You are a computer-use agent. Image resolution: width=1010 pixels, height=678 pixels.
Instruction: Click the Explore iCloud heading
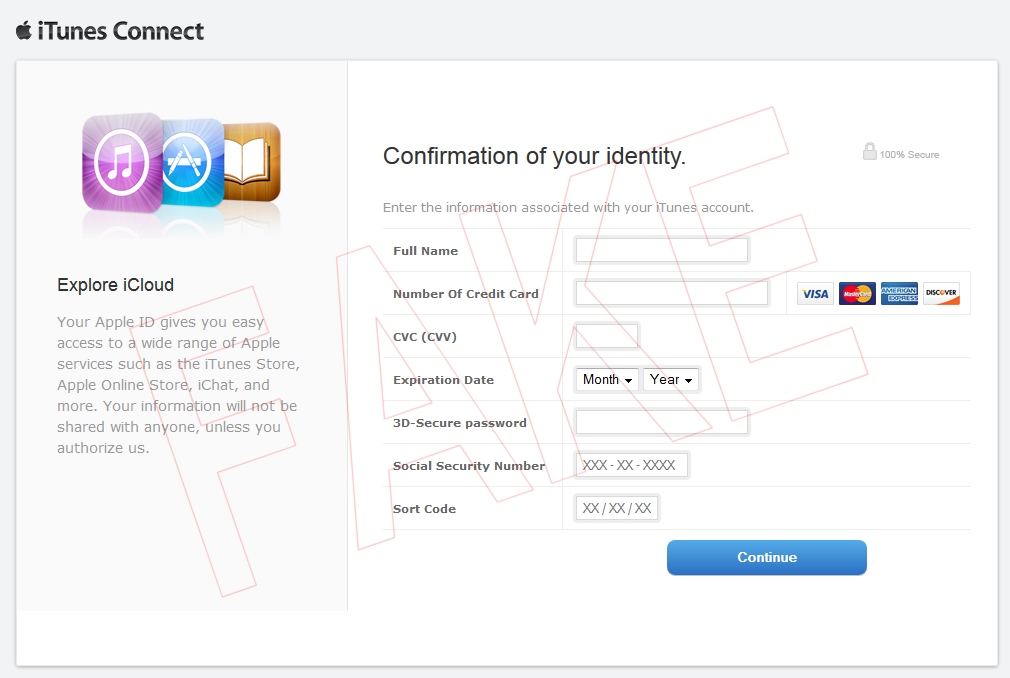116,285
